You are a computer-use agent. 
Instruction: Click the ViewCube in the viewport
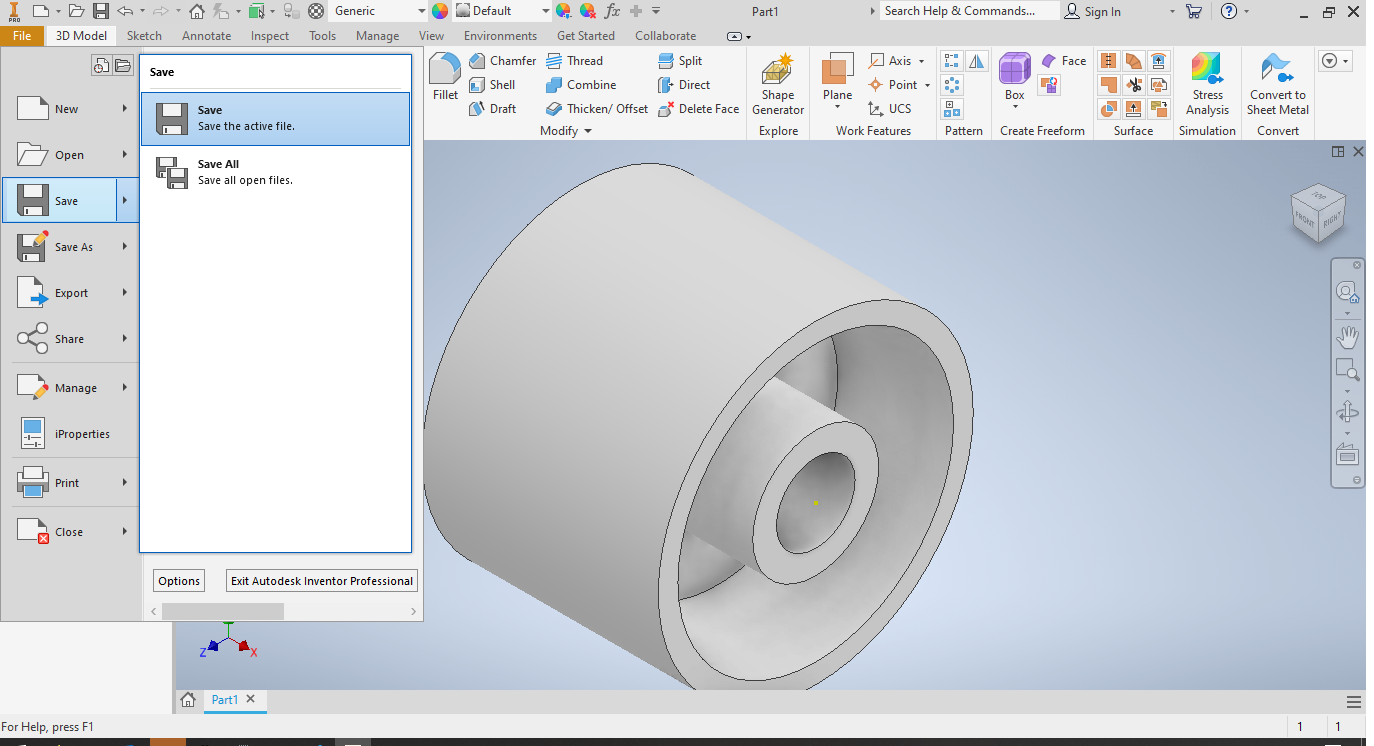click(1319, 211)
